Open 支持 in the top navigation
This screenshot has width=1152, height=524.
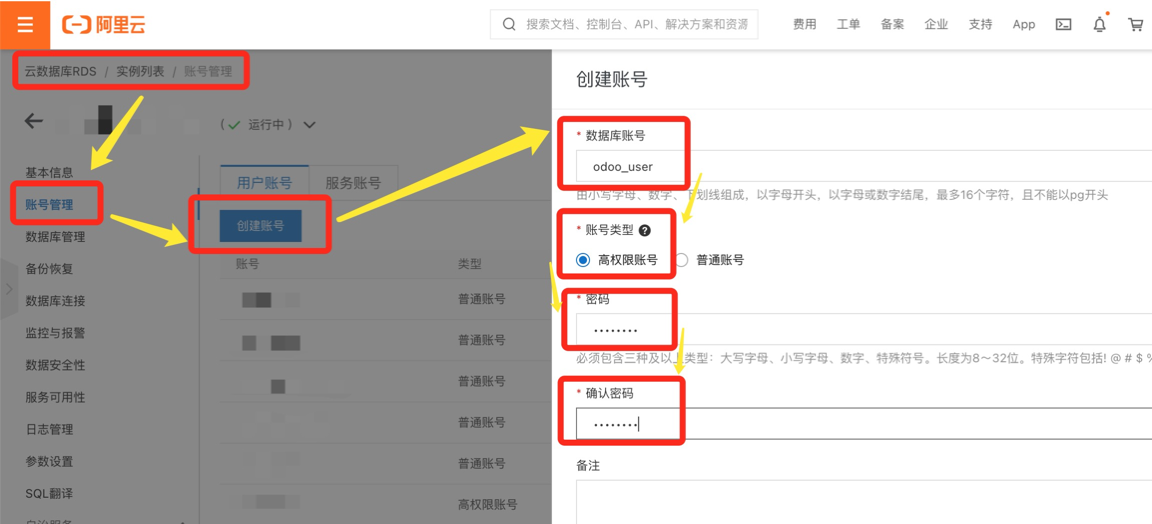[980, 24]
